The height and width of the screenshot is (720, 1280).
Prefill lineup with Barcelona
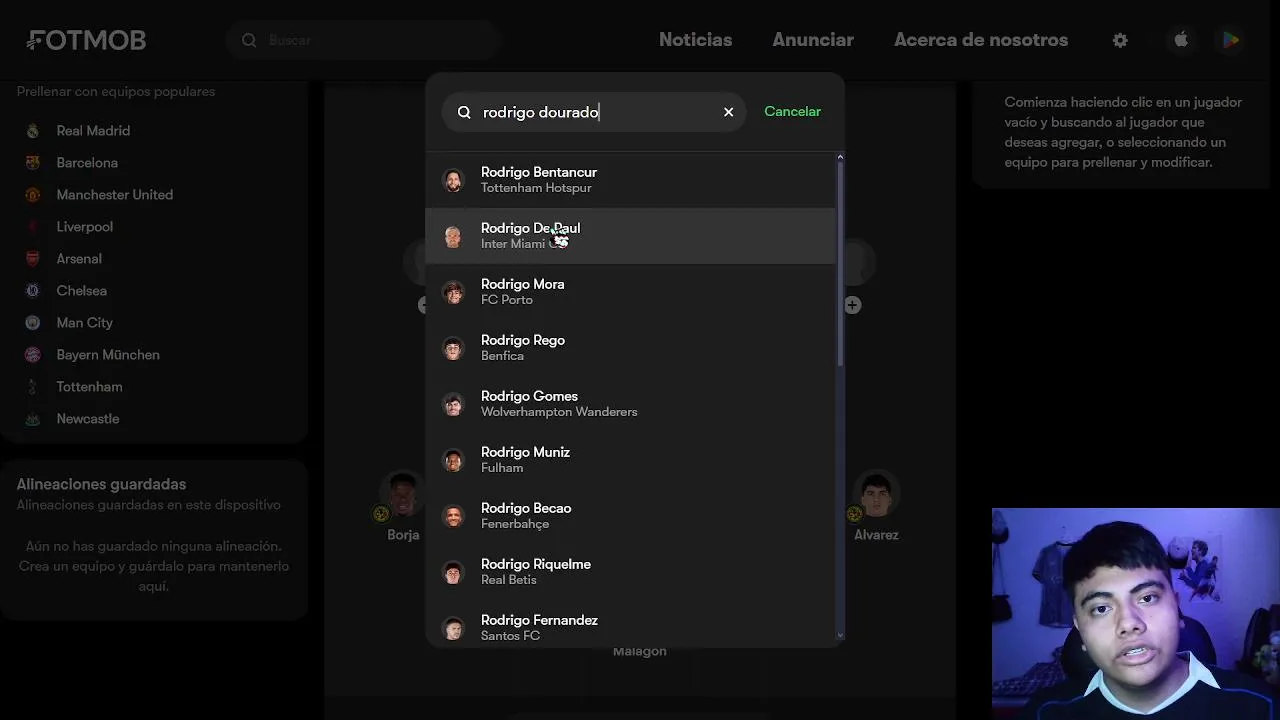87,163
